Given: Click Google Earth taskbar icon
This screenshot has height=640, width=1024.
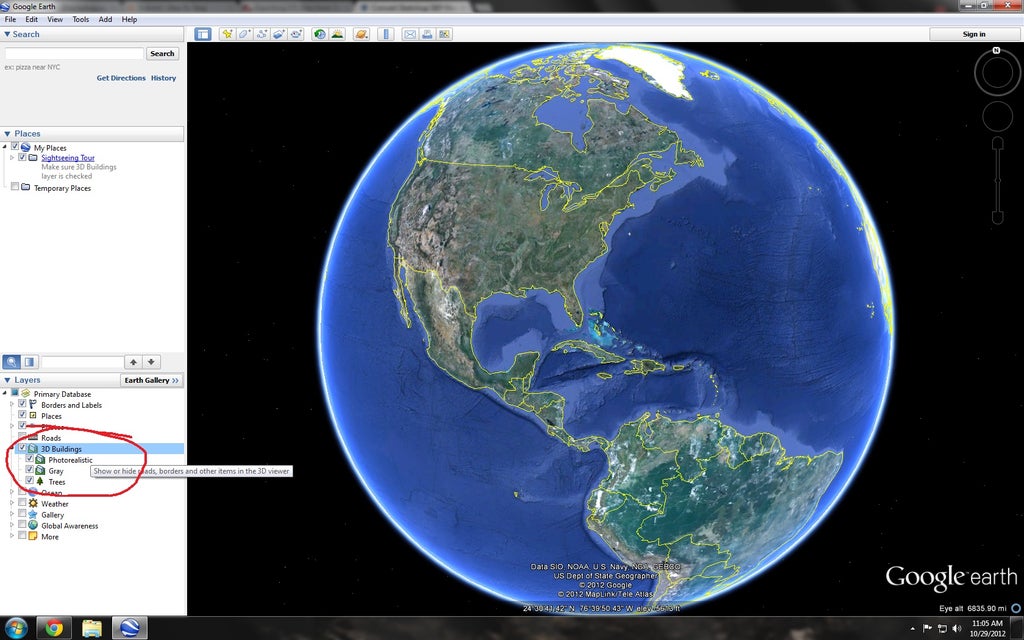Looking at the screenshot, I should 129,628.
